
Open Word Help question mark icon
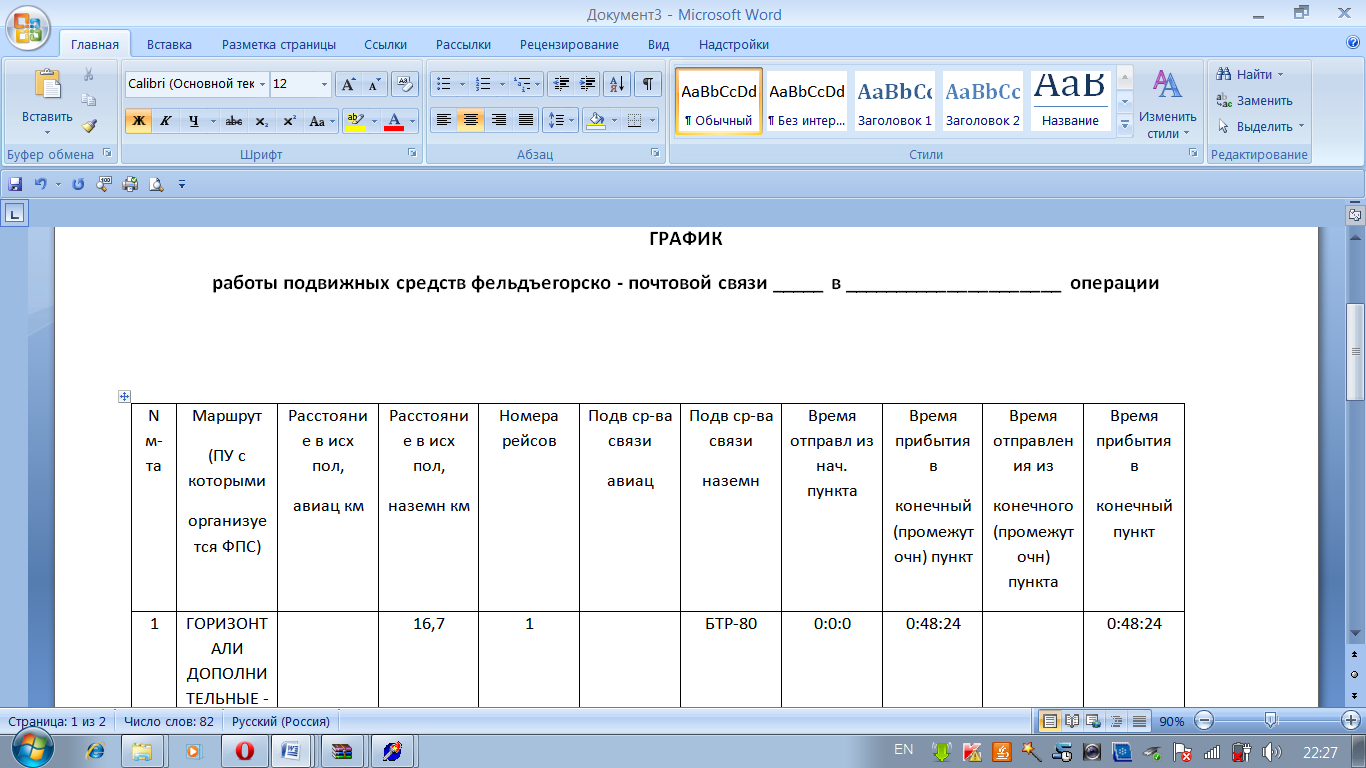tap(1353, 43)
